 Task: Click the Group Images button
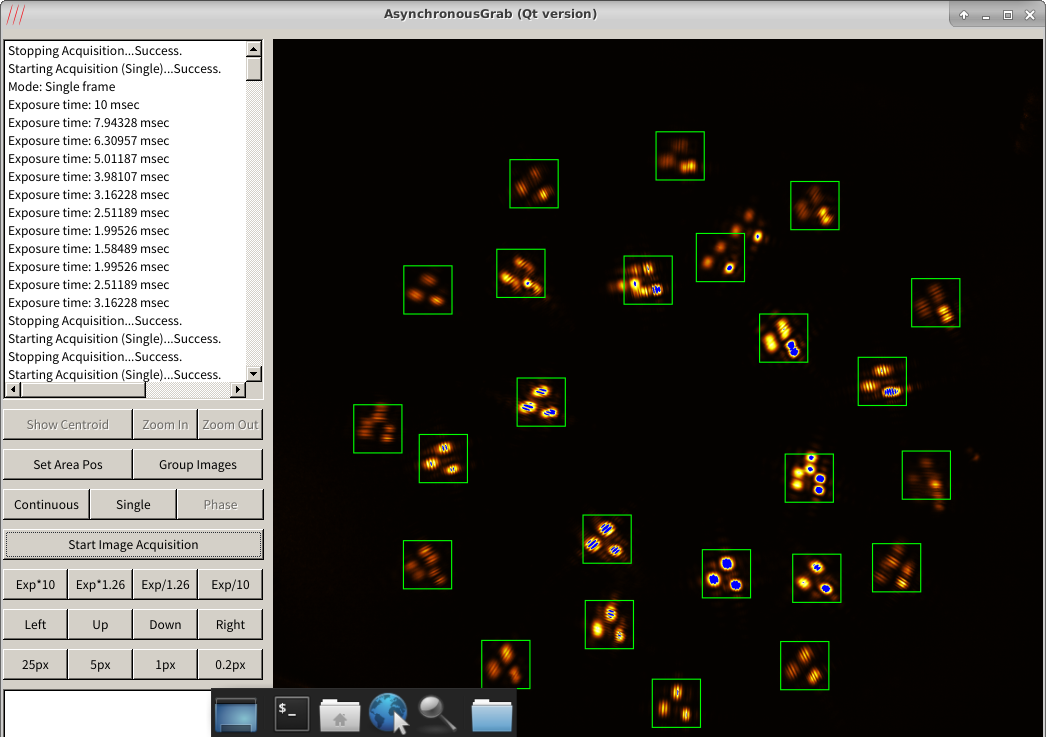point(197,465)
